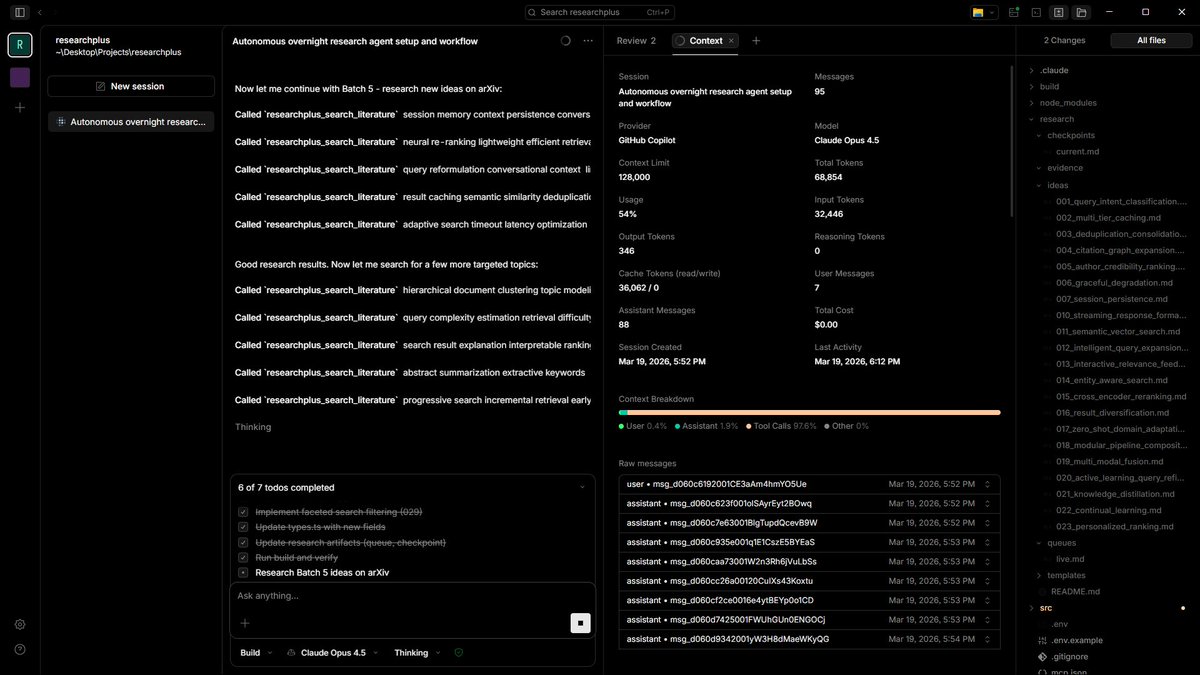Start a New session
The width and height of the screenshot is (1200, 675).
click(x=131, y=86)
